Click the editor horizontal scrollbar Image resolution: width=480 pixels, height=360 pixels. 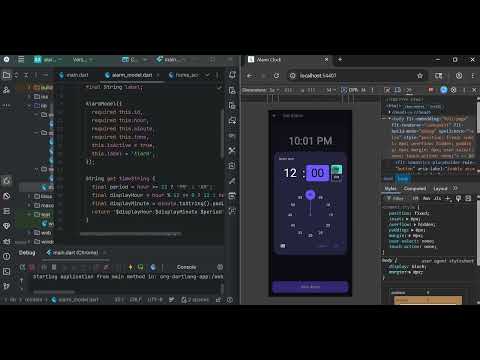click(x=130, y=234)
